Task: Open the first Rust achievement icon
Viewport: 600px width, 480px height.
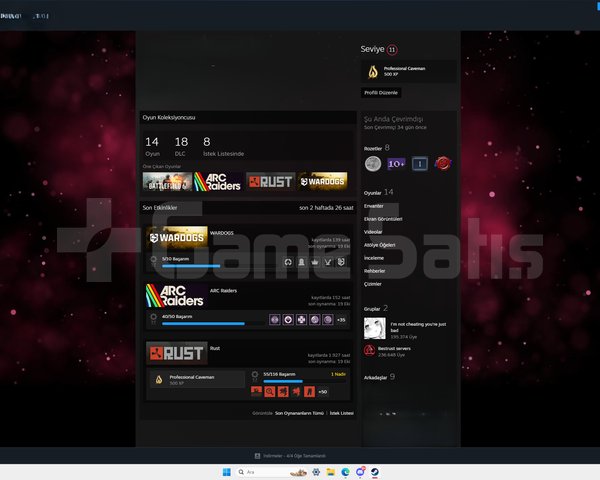Action: [x=256, y=392]
